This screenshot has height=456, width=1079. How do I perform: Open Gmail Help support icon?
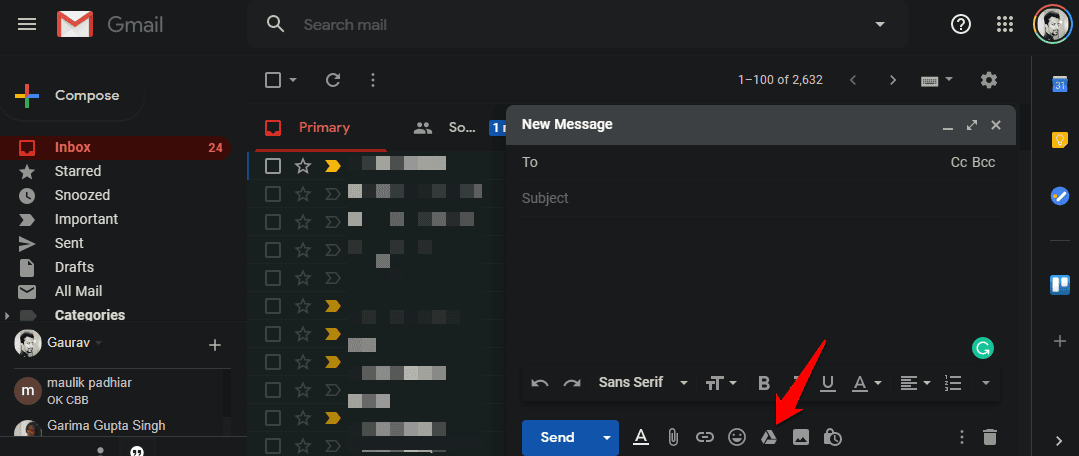click(961, 25)
